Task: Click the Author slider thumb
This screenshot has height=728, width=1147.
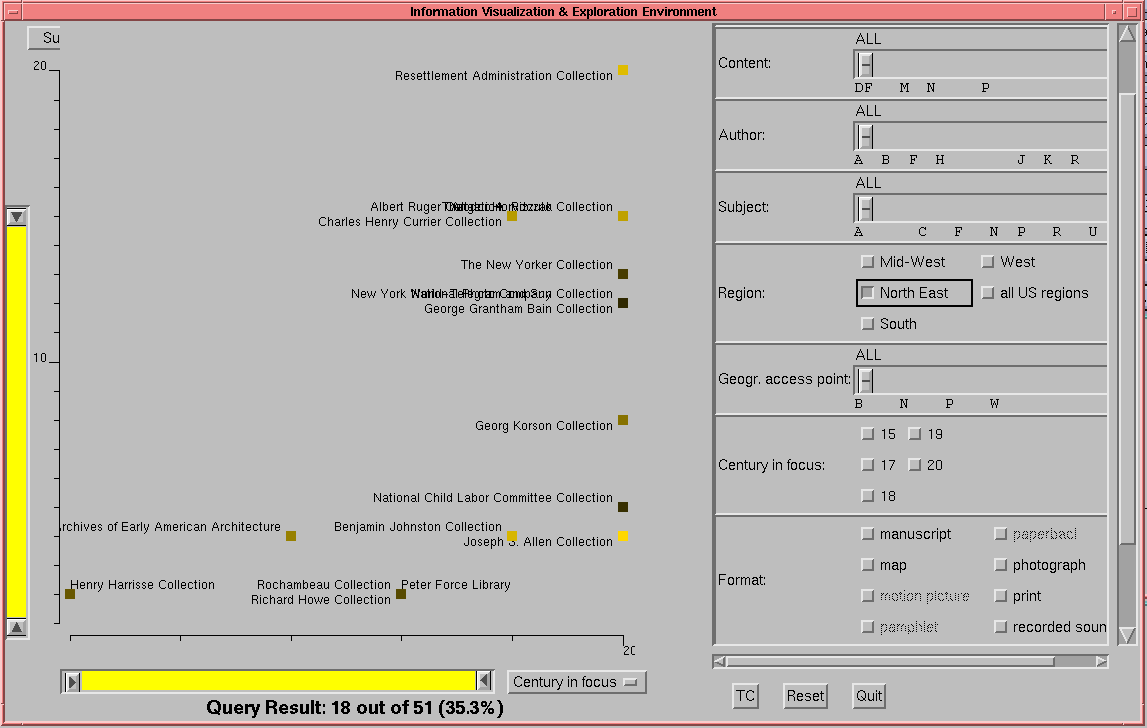Action: pos(865,136)
